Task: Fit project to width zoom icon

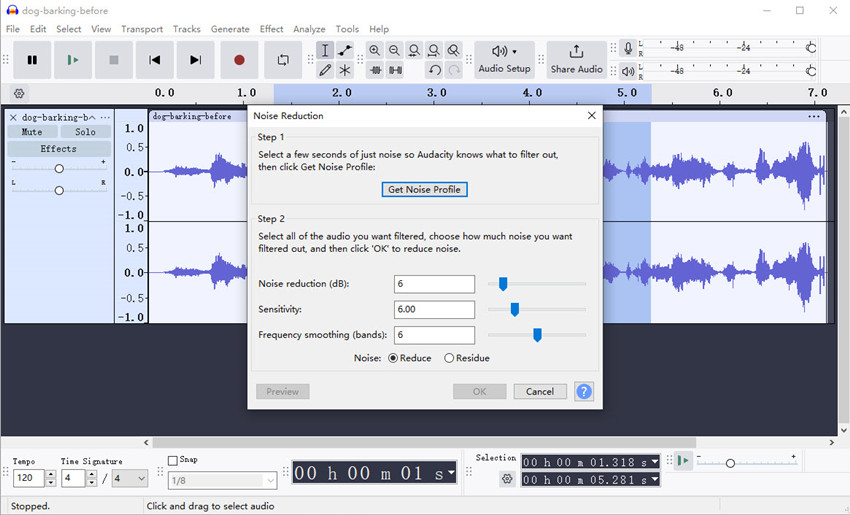Action: pyautogui.click(x=434, y=50)
